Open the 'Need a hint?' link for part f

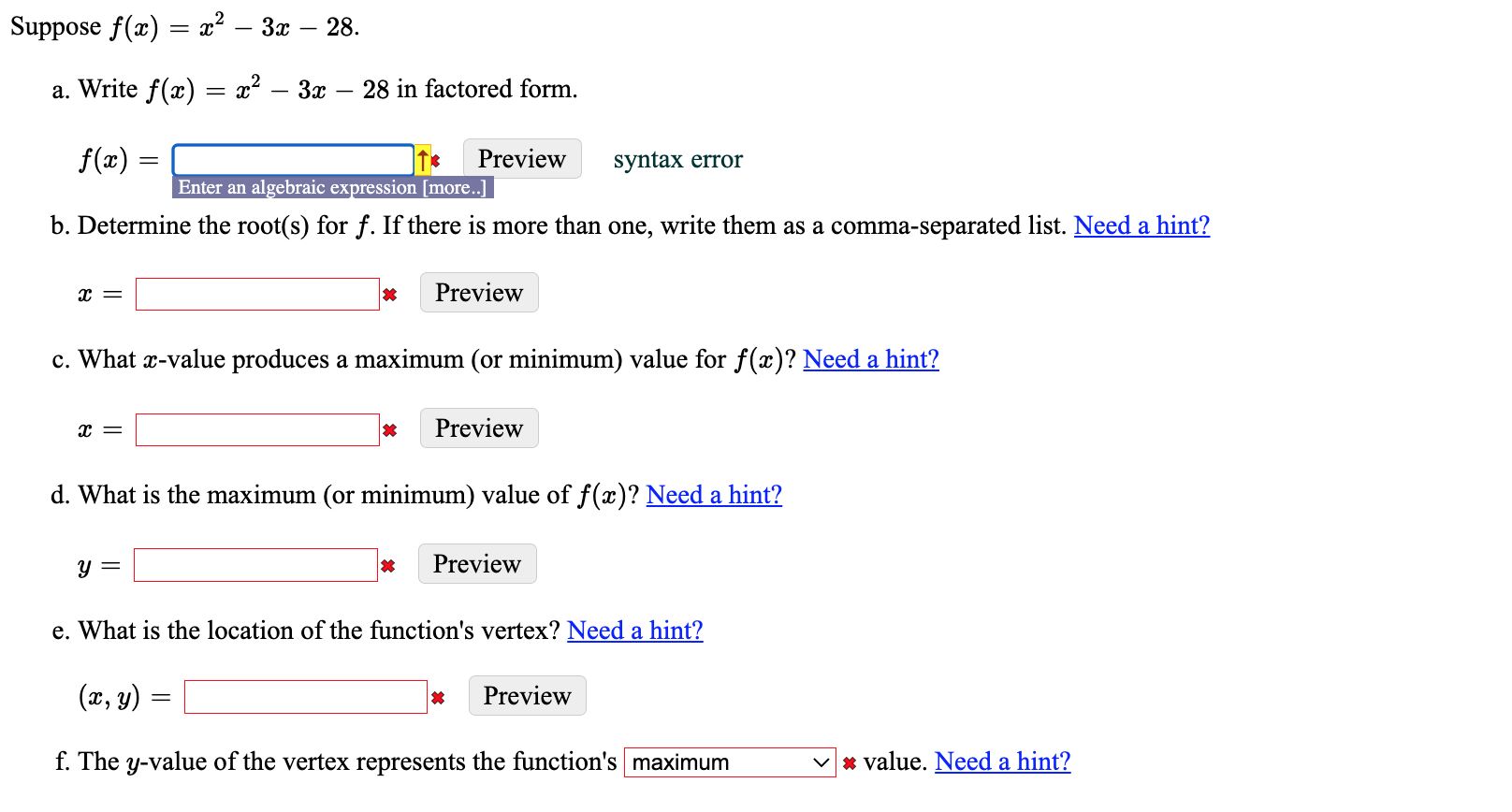[x=1003, y=761]
